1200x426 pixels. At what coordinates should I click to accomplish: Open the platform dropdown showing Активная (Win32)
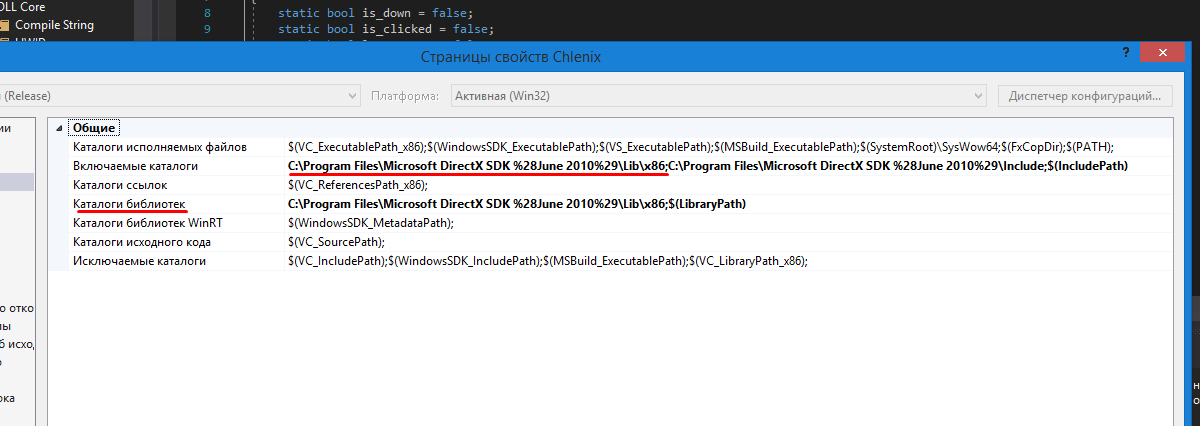point(718,96)
